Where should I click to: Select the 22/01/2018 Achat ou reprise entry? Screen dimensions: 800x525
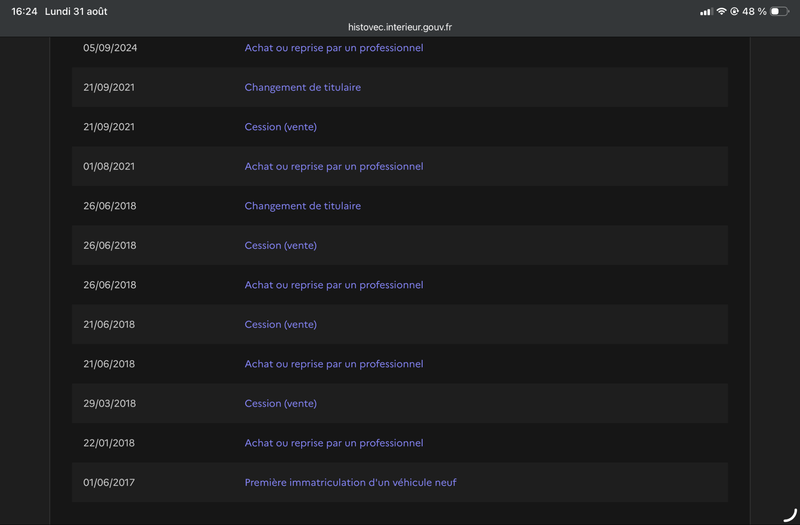(x=334, y=443)
